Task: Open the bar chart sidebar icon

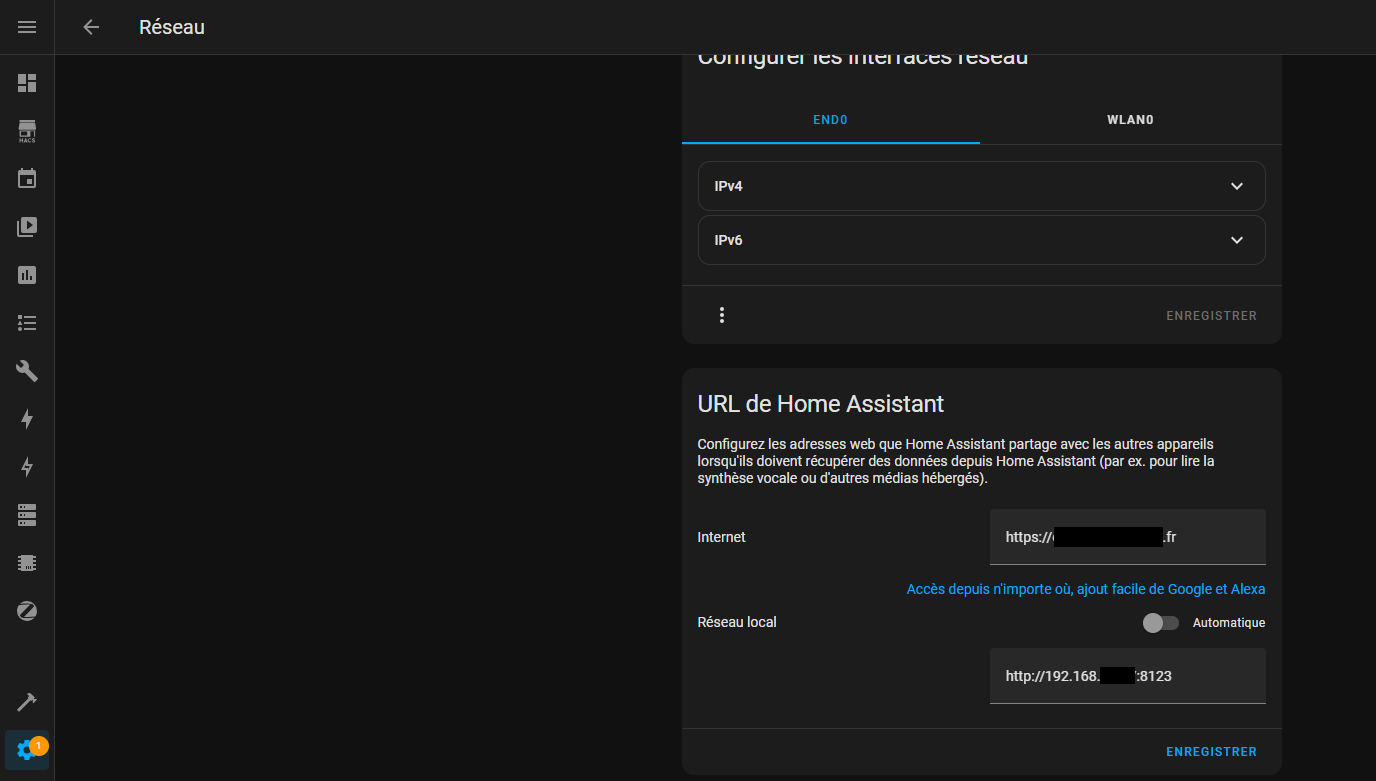Action: click(27, 275)
